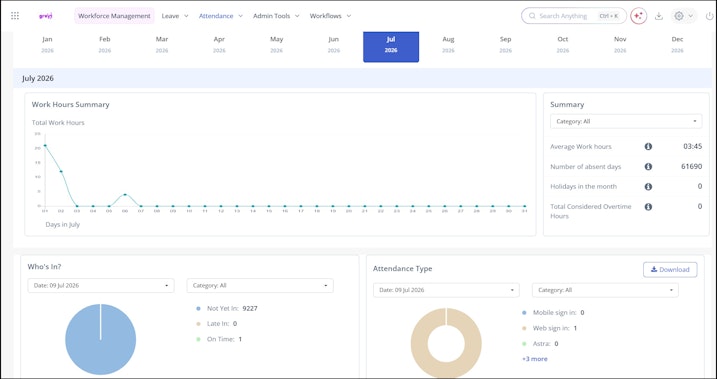Image resolution: width=717 pixels, height=379 pixels.
Task: Click the power logout icon
Action: click(x=709, y=16)
